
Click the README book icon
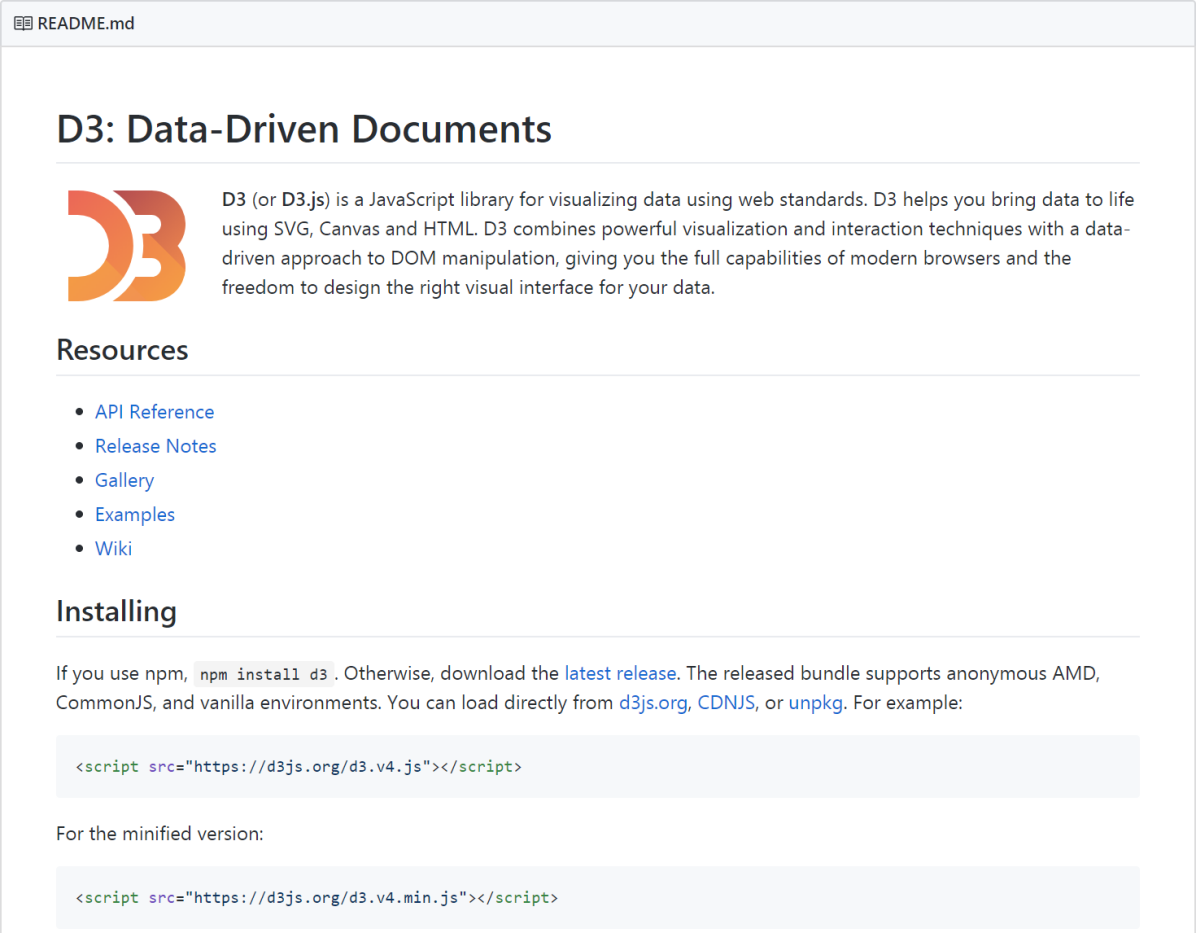point(23,24)
